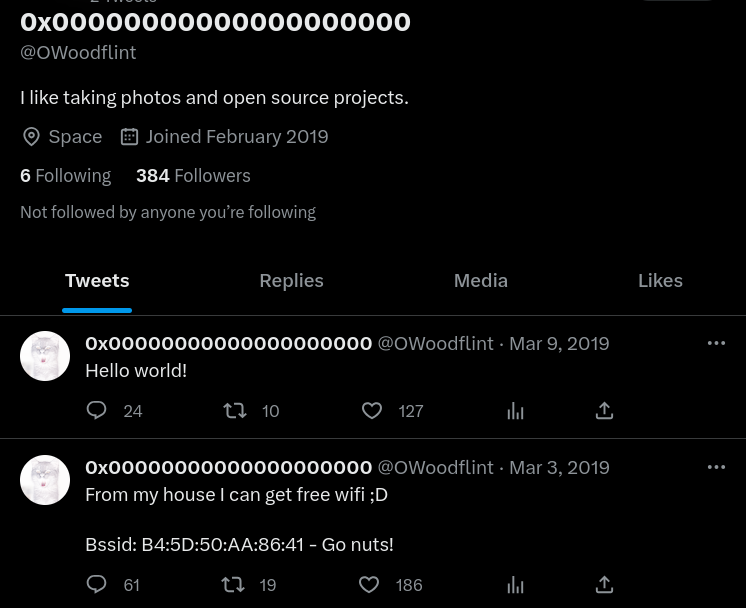Select the Tweets tab
Viewport: 746px width, 608px height.
tap(97, 280)
